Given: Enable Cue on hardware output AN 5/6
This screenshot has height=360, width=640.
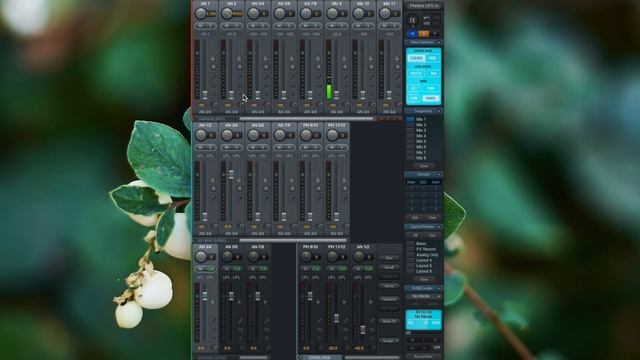Looking at the screenshot, I should pos(237,269).
